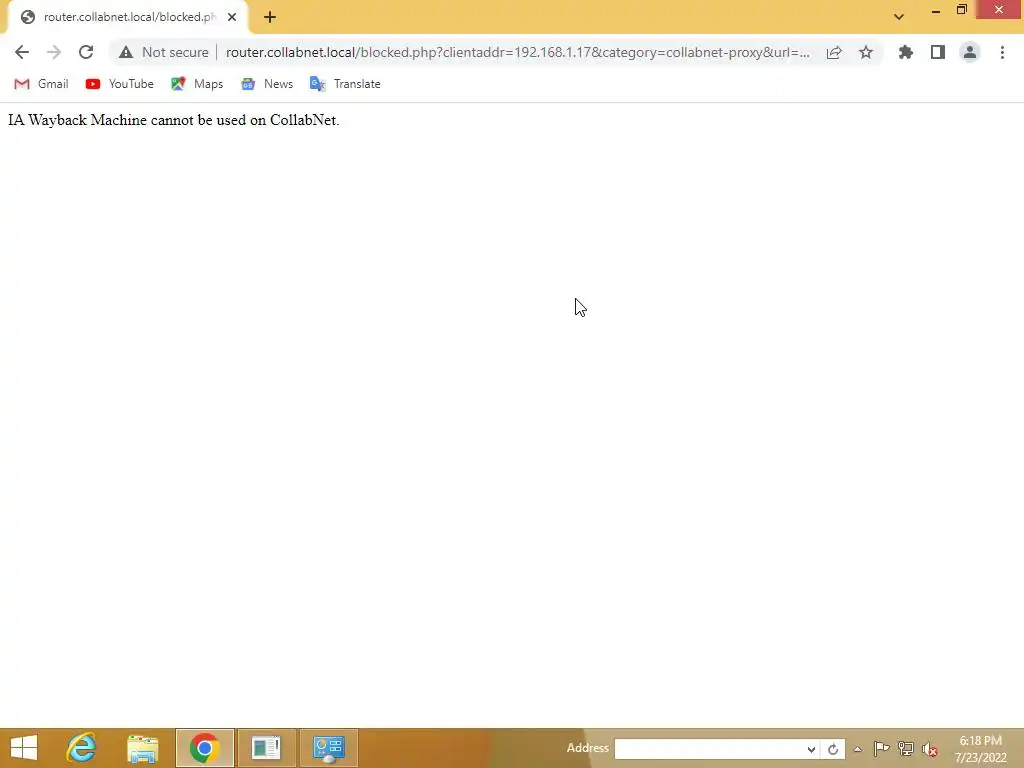Minimize the Chrome window

(x=936, y=10)
